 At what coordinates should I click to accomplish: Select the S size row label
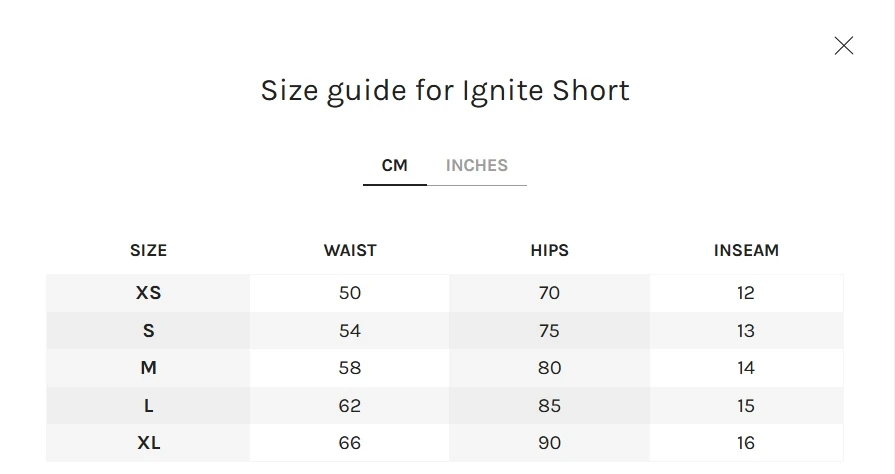(148, 331)
